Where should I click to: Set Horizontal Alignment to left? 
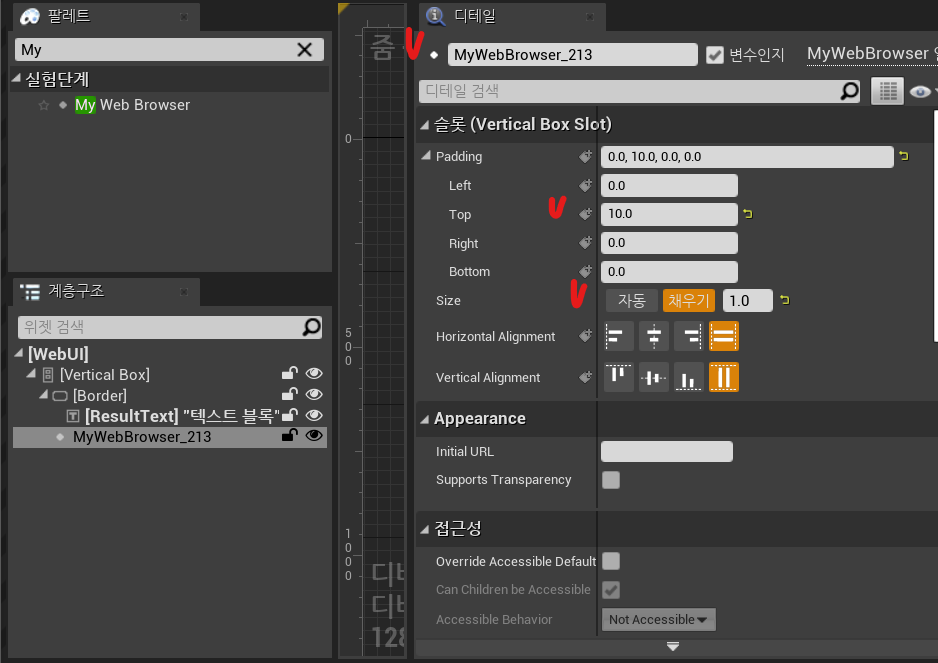(x=619, y=337)
